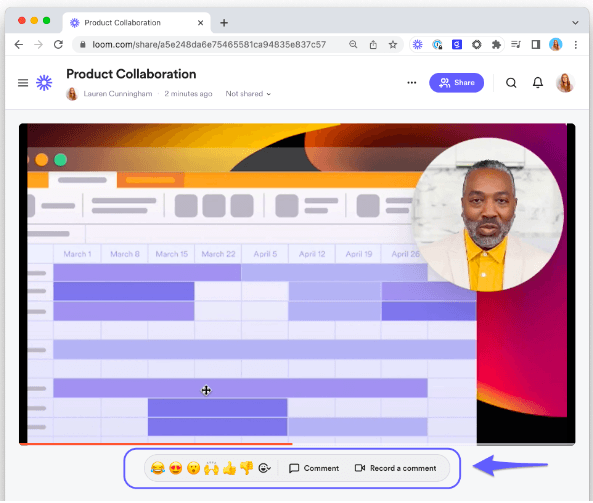Click Record a comment

click(x=396, y=468)
